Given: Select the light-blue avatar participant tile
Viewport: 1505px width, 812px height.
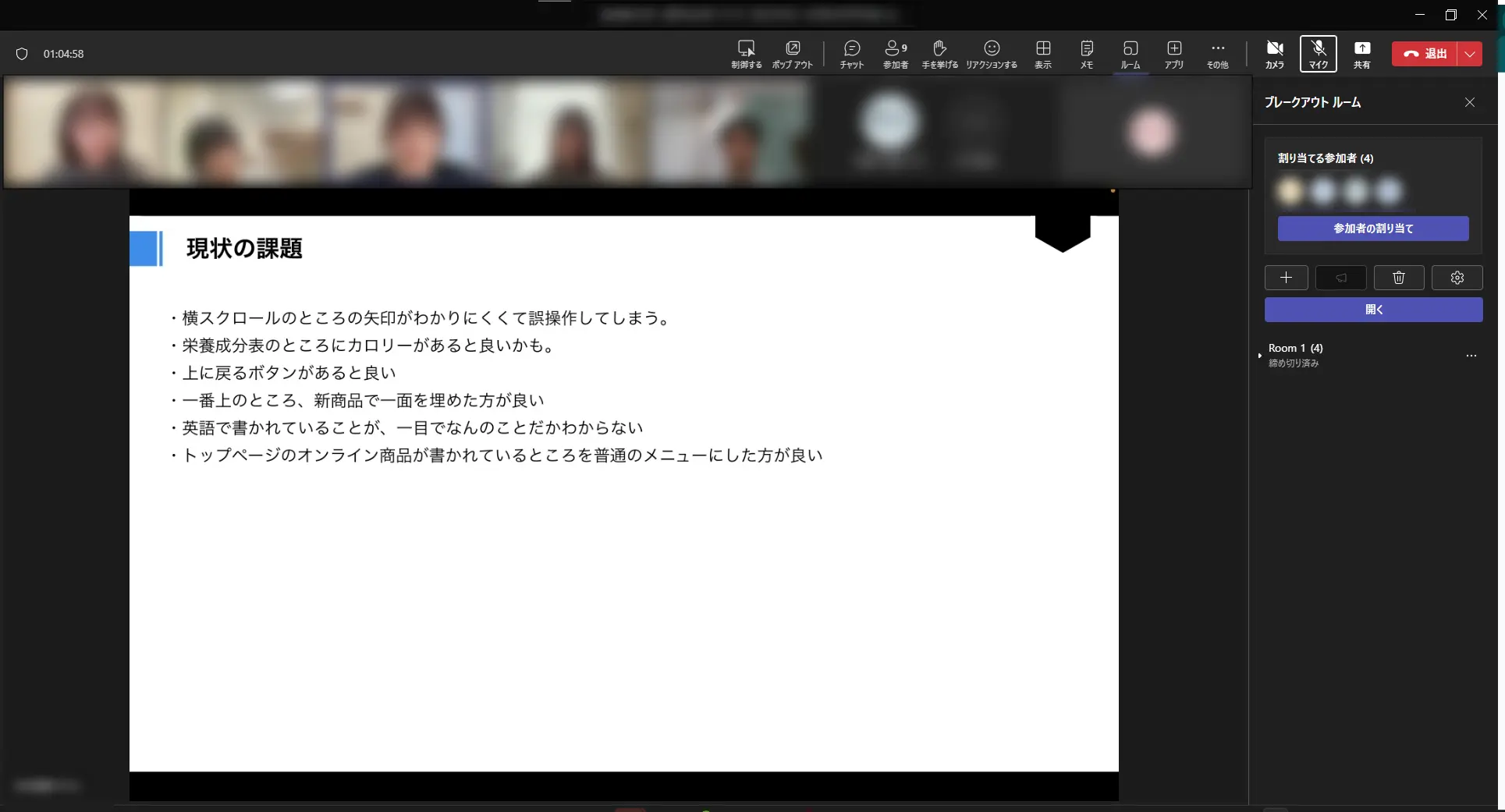Looking at the screenshot, I should [889, 123].
